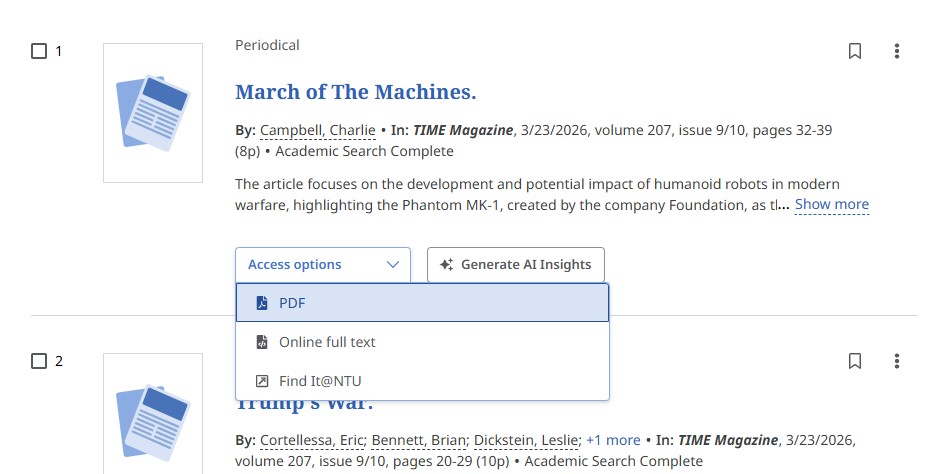This screenshot has height=474, width=931.
Task: Click the first result's periodical thumbnail
Action: [153, 112]
